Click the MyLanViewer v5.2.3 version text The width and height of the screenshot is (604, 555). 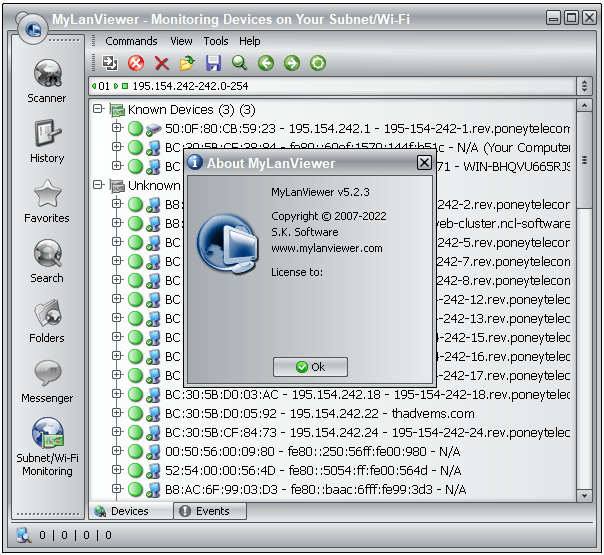click(x=320, y=192)
